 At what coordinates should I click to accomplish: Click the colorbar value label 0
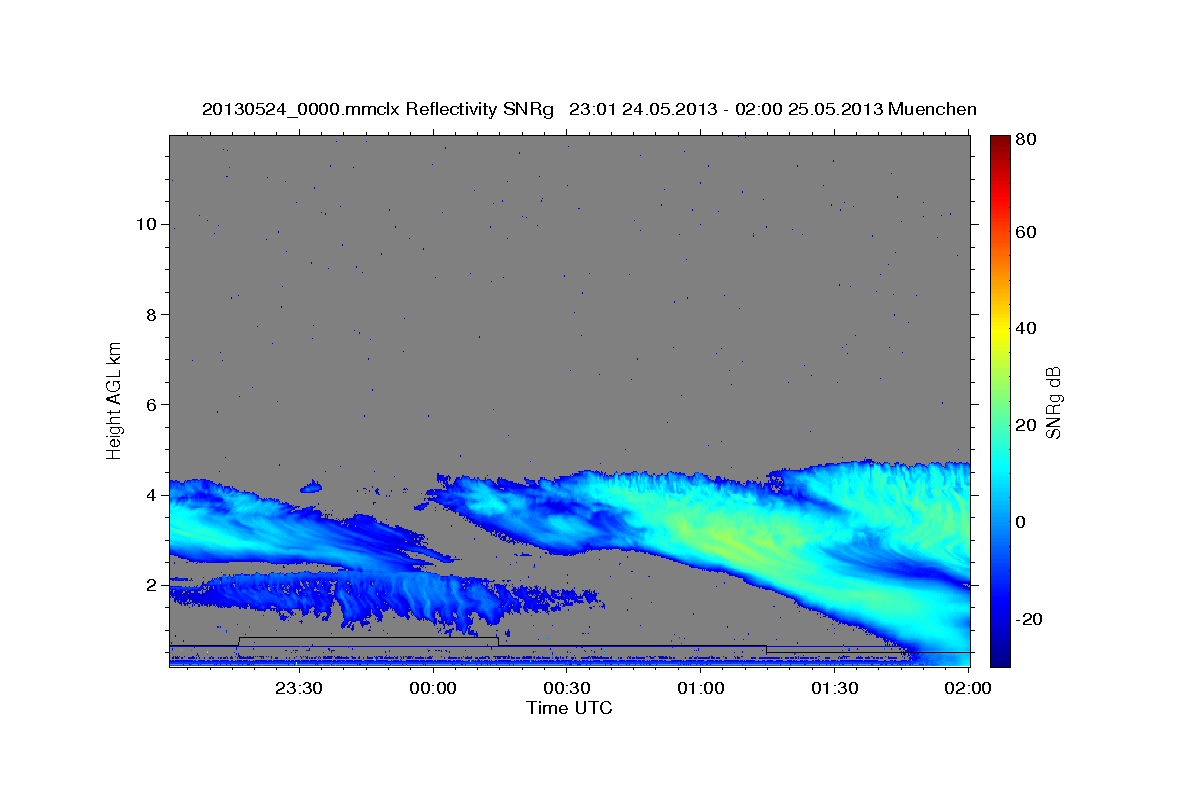(x=1020, y=522)
